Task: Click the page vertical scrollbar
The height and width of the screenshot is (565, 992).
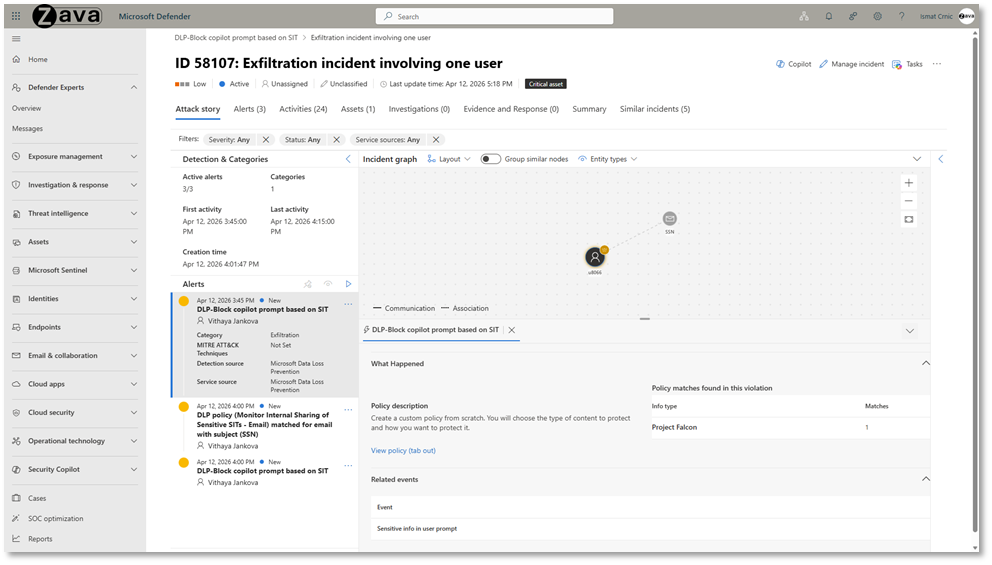Action: (975, 282)
